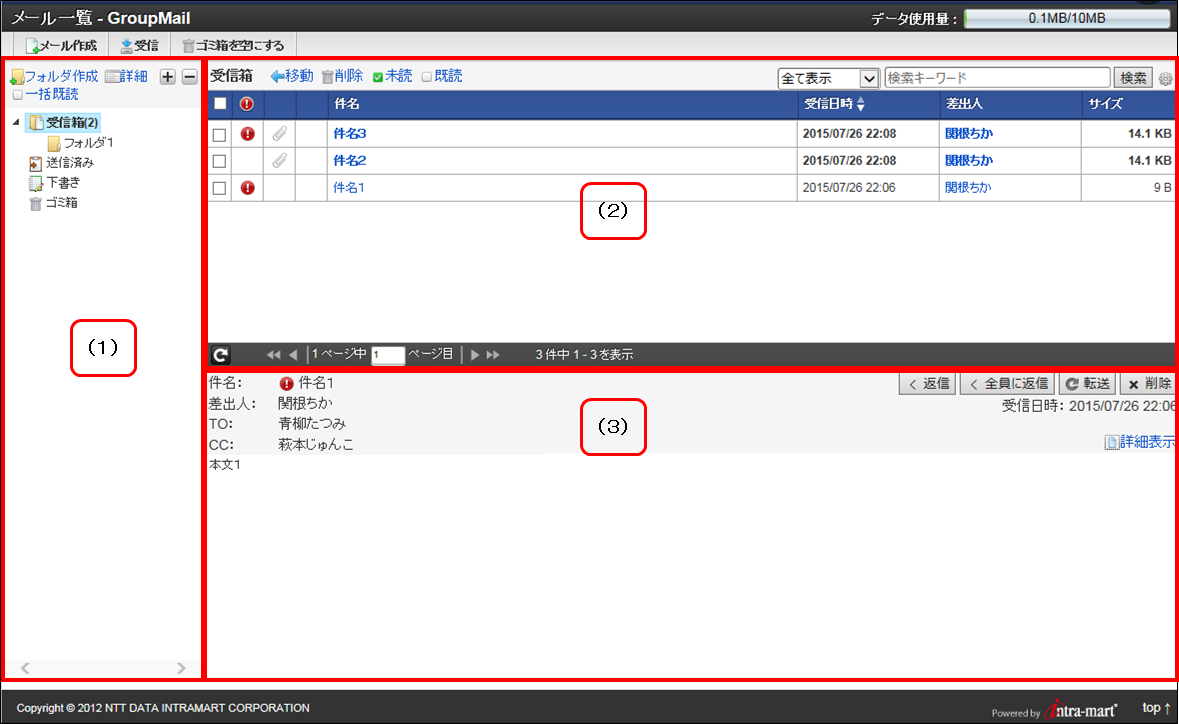Click attachment paperclip in 件名3 row
This screenshot has width=1179, height=724.
tap(279, 134)
